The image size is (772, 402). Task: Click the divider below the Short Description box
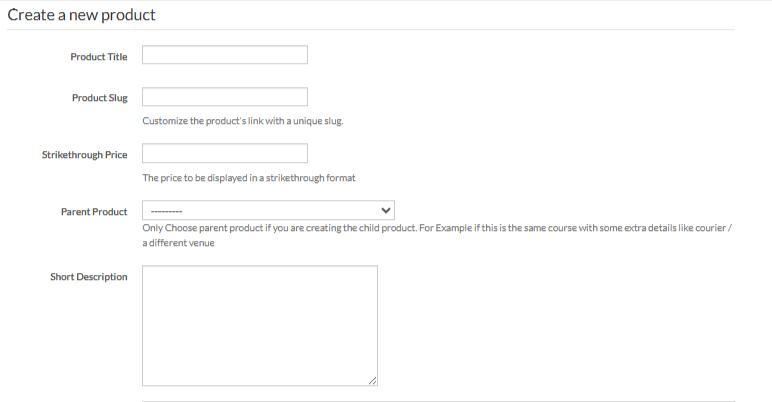tap(438, 400)
